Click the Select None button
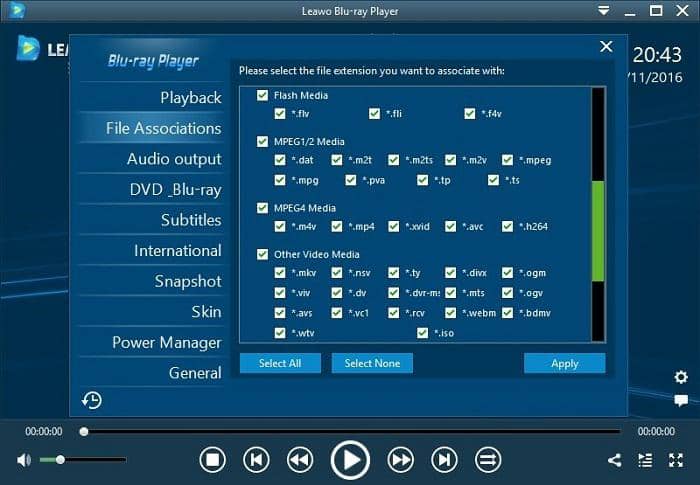This screenshot has width=700, height=485. pyautogui.click(x=372, y=363)
